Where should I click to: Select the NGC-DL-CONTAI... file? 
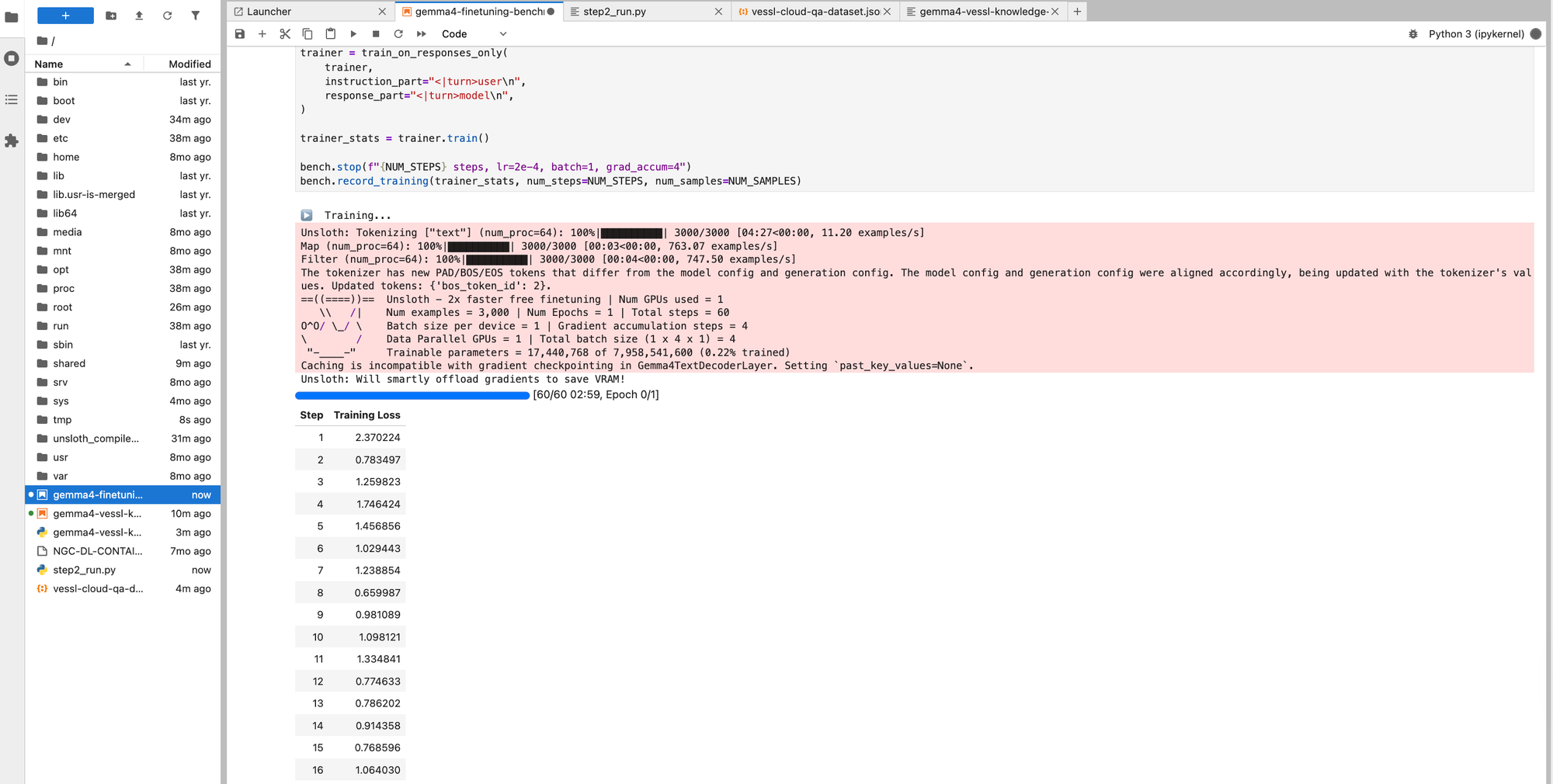pyautogui.click(x=123, y=551)
